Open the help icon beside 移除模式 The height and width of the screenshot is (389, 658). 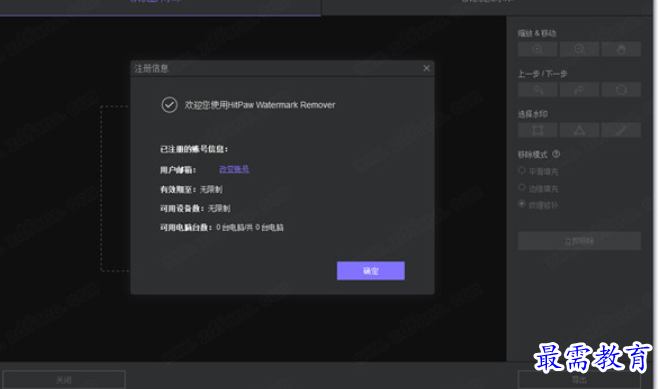[x=556, y=154]
